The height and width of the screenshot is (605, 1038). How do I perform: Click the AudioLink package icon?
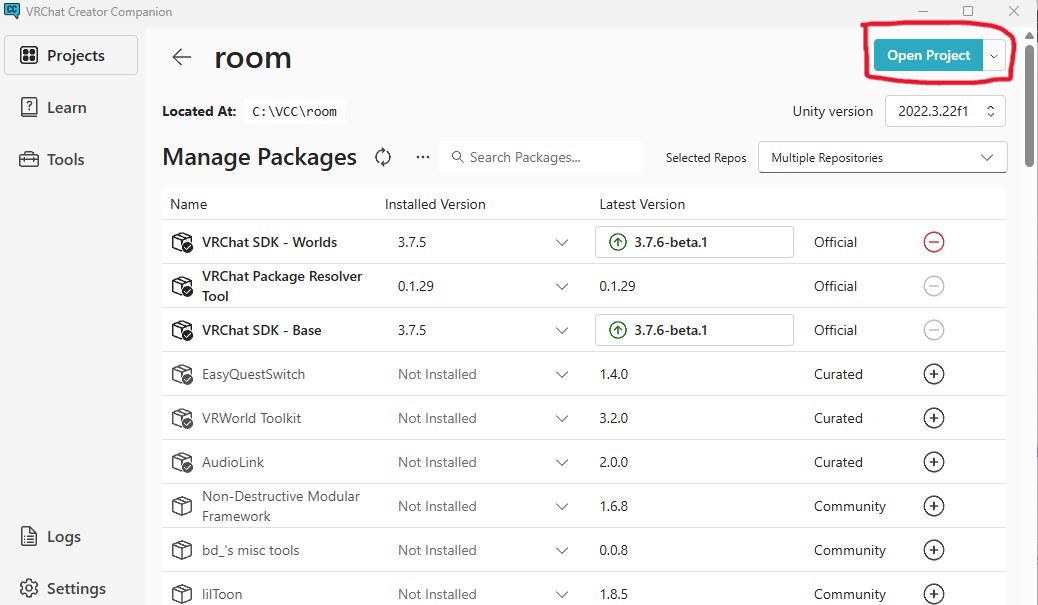[182, 462]
